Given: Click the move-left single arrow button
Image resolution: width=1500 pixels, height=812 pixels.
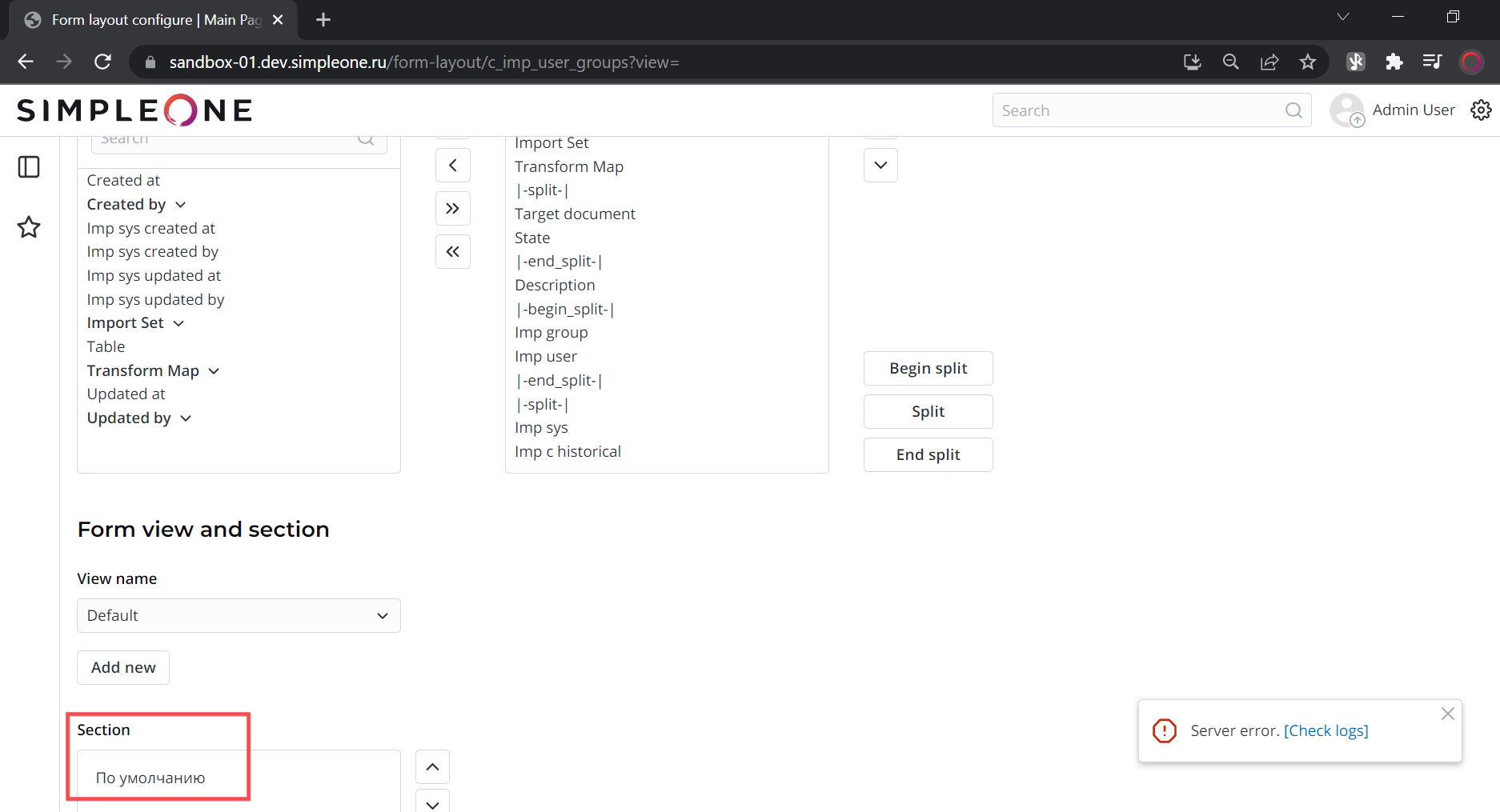Looking at the screenshot, I should [x=452, y=166].
